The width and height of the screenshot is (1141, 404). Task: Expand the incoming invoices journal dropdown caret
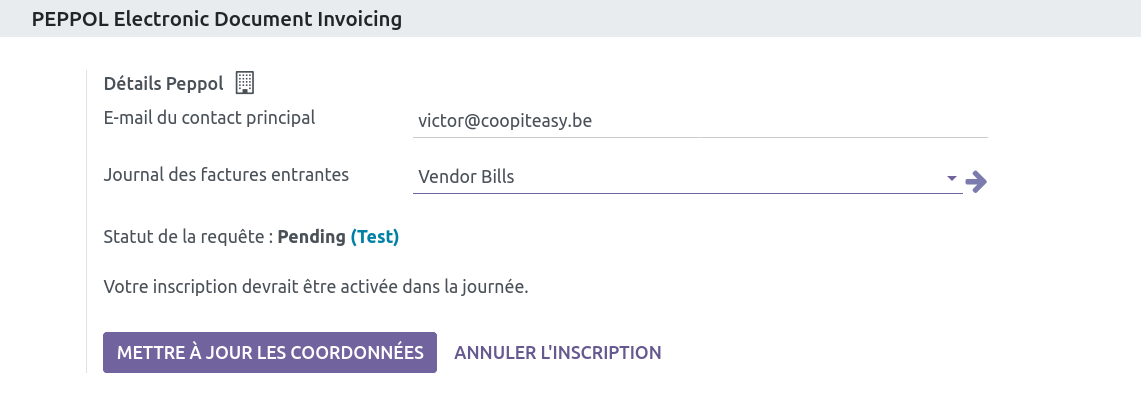pyautogui.click(x=951, y=179)
